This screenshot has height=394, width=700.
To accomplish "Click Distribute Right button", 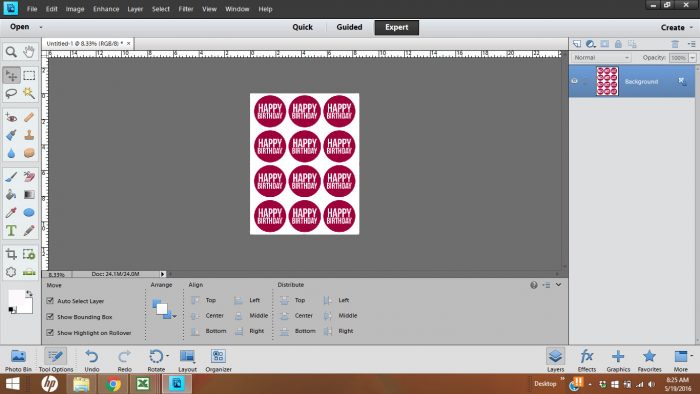I will tap(338, 331).
